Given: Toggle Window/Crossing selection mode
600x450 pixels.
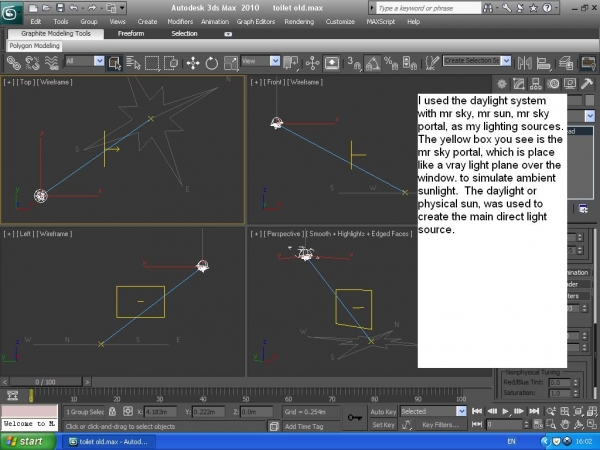Looking at the screenshot, I should (171, 63).
